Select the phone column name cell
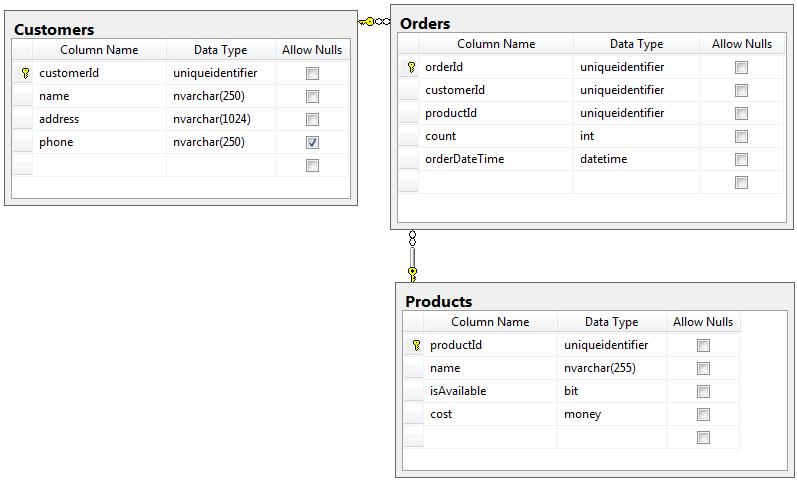The height and width of the screenshot is (487, 797). [x=99, y=142]
